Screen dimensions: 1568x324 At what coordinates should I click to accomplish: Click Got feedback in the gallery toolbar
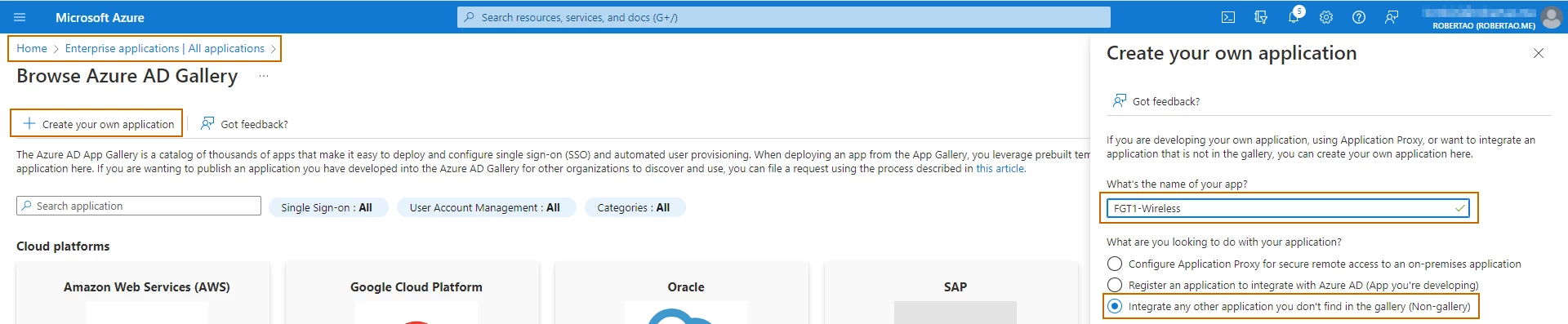[245, 124]
